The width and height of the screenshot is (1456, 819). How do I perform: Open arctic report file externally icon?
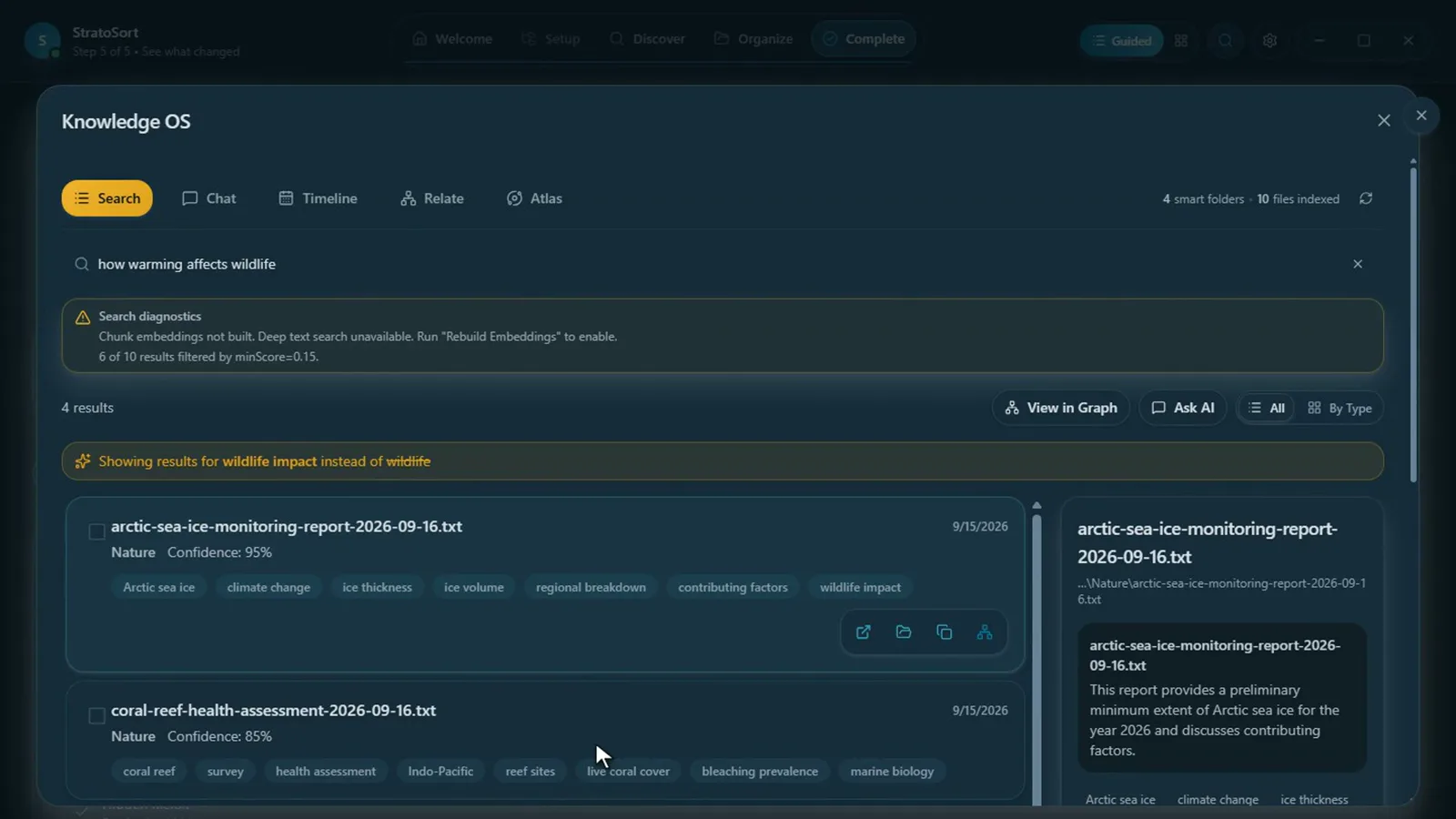coord(863,632)
